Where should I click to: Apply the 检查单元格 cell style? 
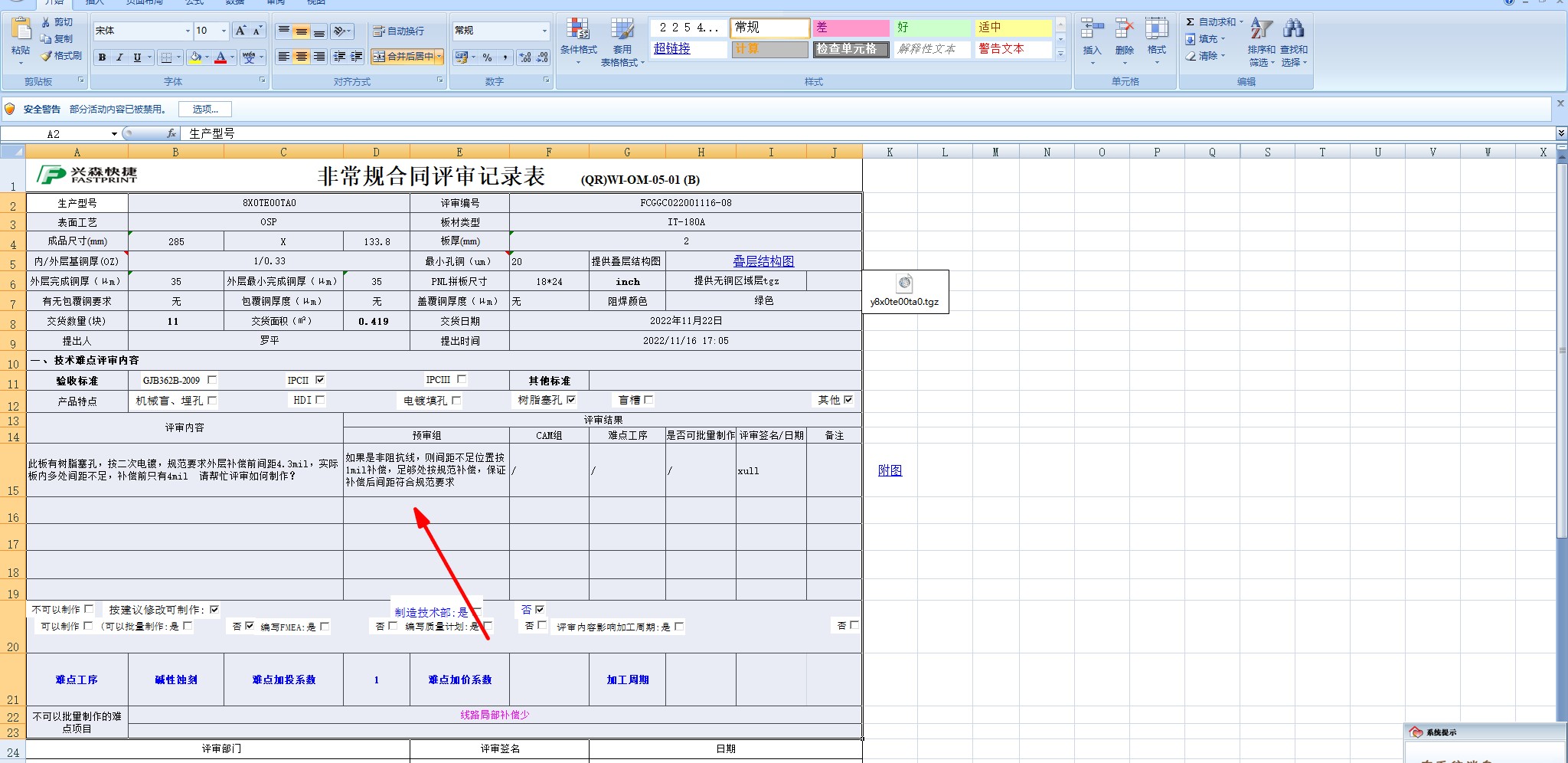coord(851,49)
